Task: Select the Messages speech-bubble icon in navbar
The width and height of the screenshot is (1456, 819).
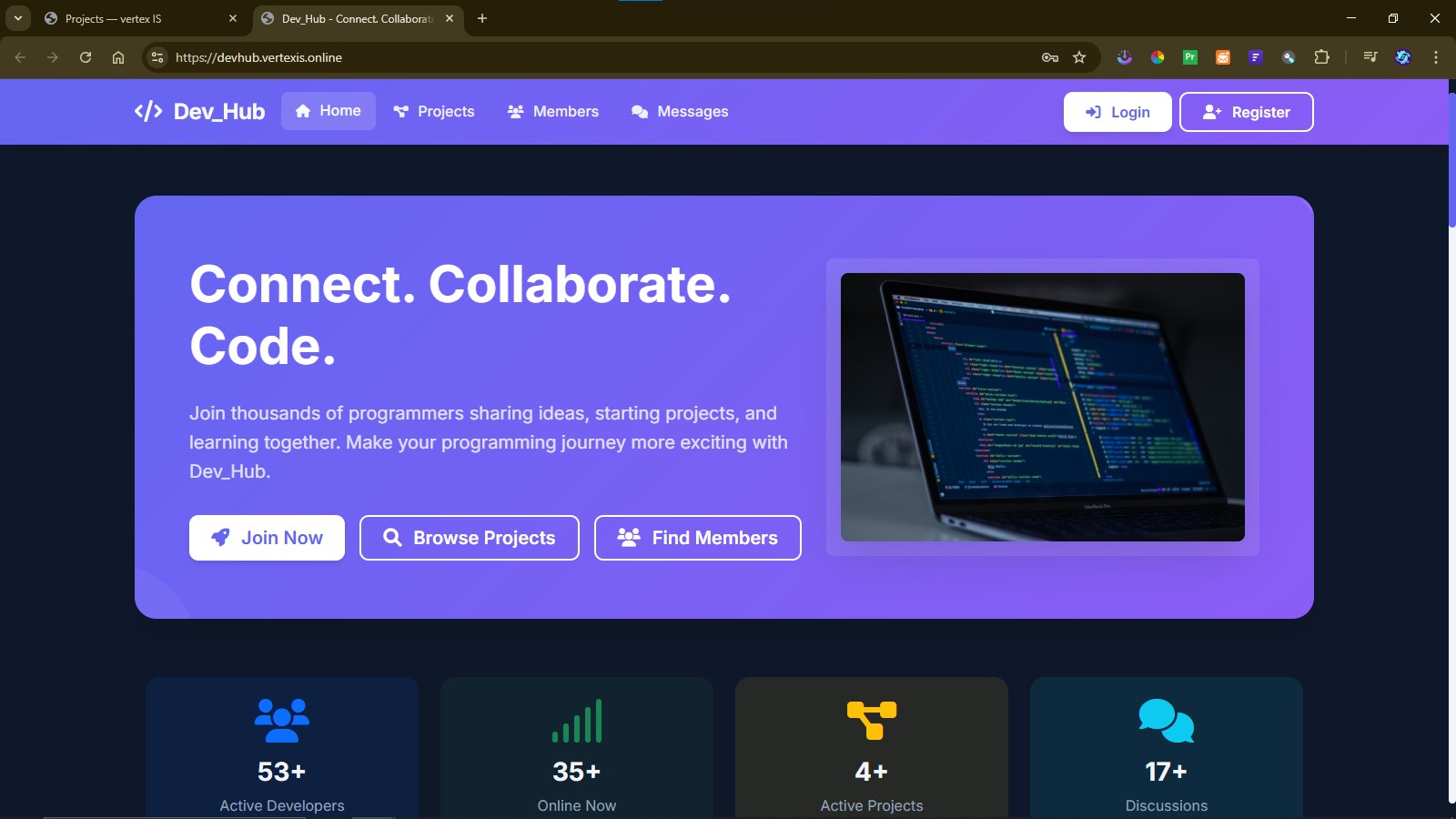Action: pyautogui.click(x=640, y=111)
